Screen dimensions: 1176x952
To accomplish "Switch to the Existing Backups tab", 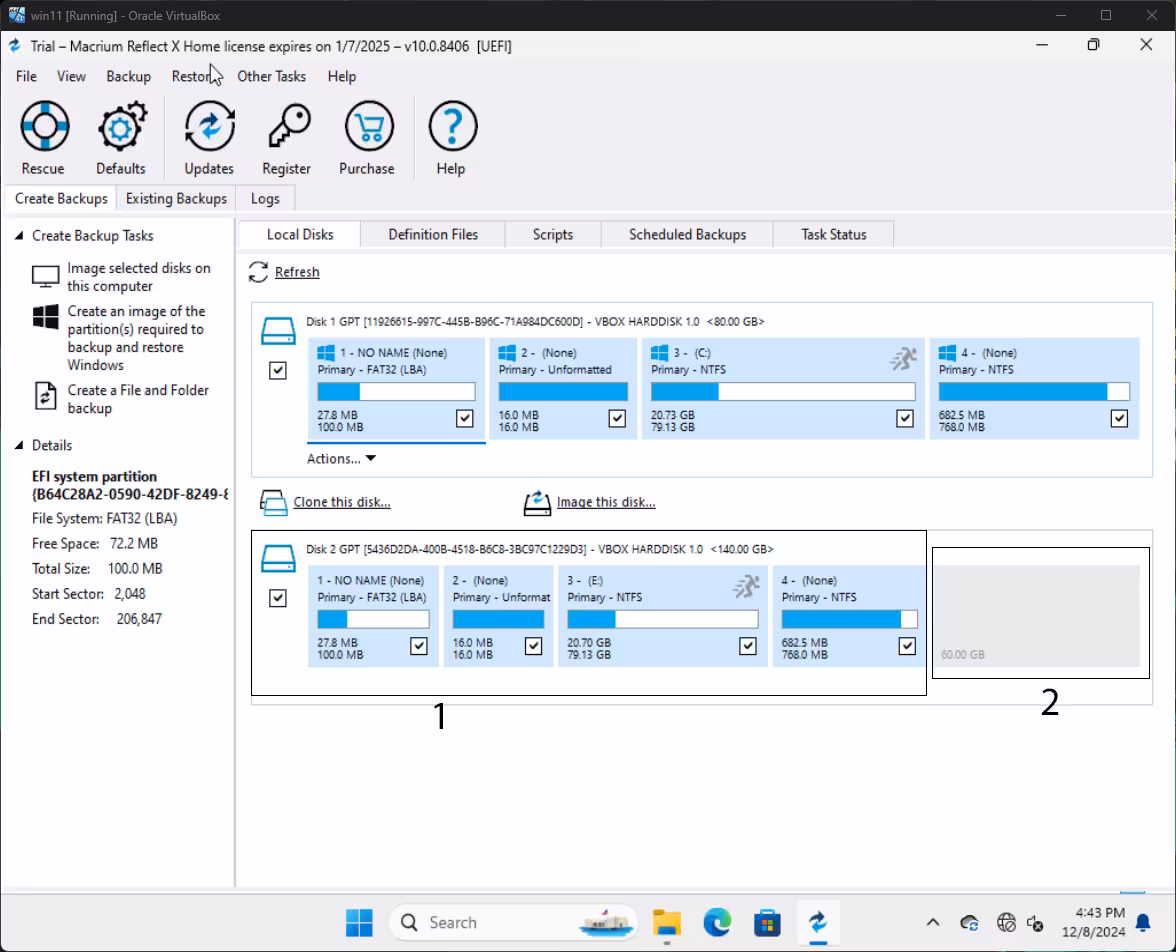I will [x=176, y=199].
